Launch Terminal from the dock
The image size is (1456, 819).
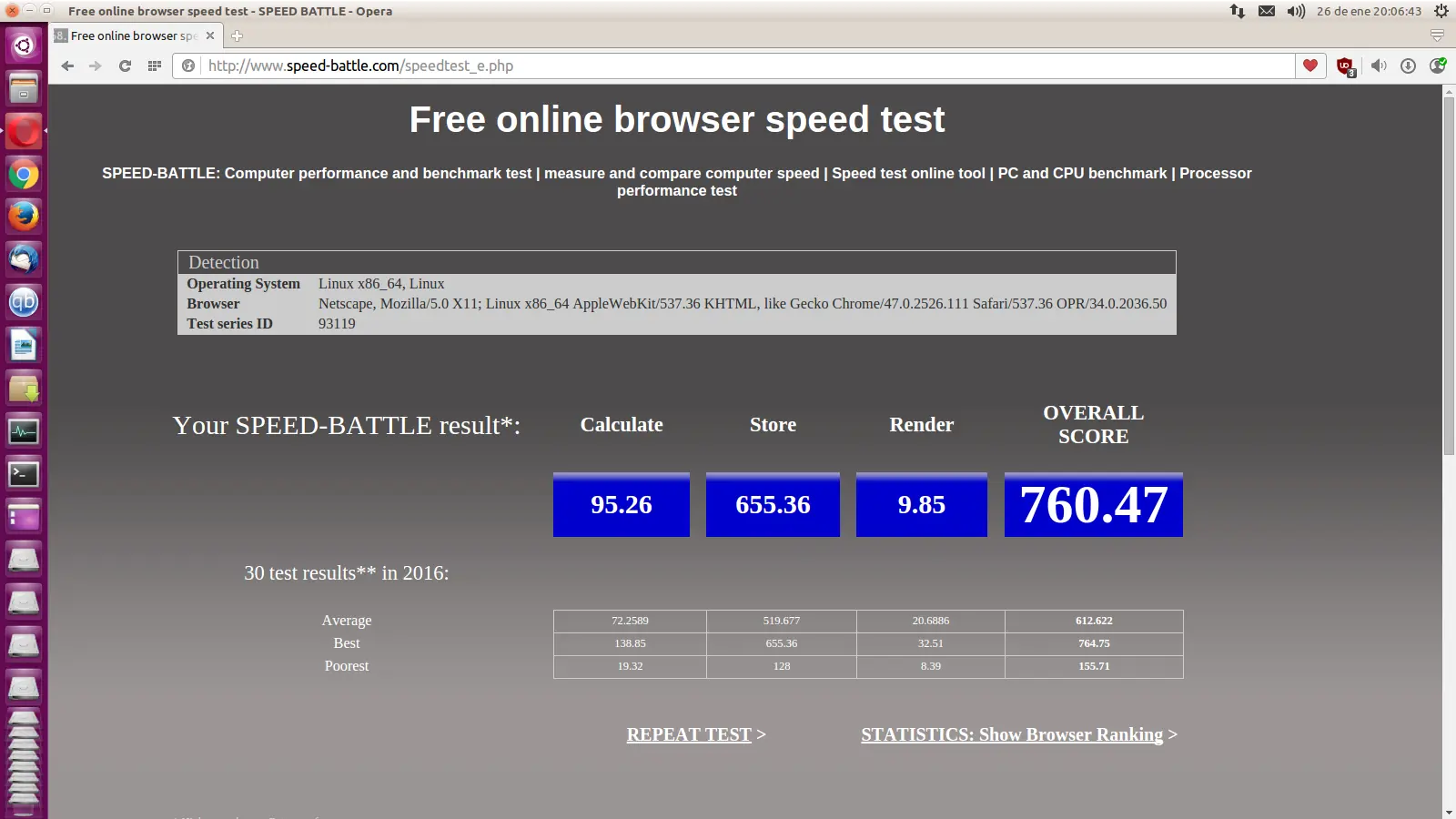24,474
